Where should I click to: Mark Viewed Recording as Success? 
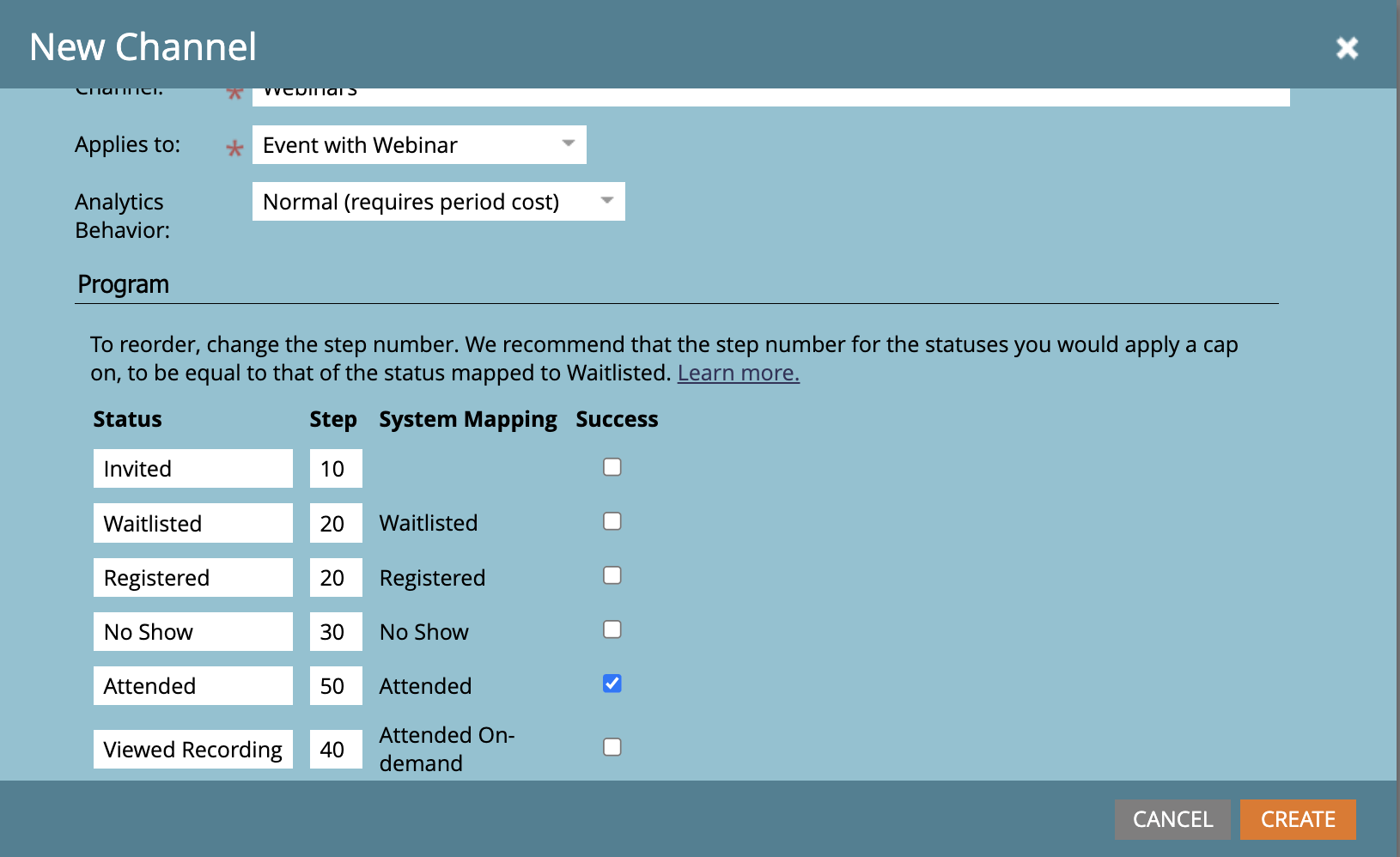click(x=612, y=748)
